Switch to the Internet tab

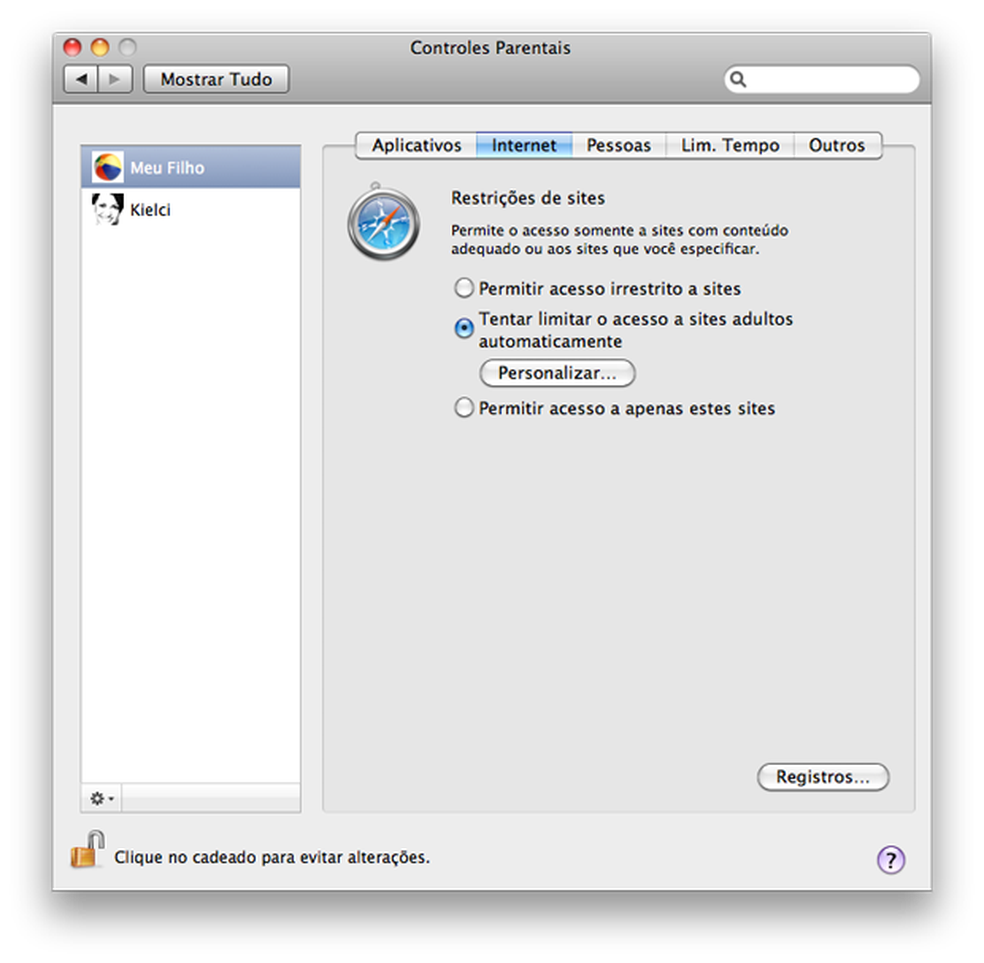[524, 146]
